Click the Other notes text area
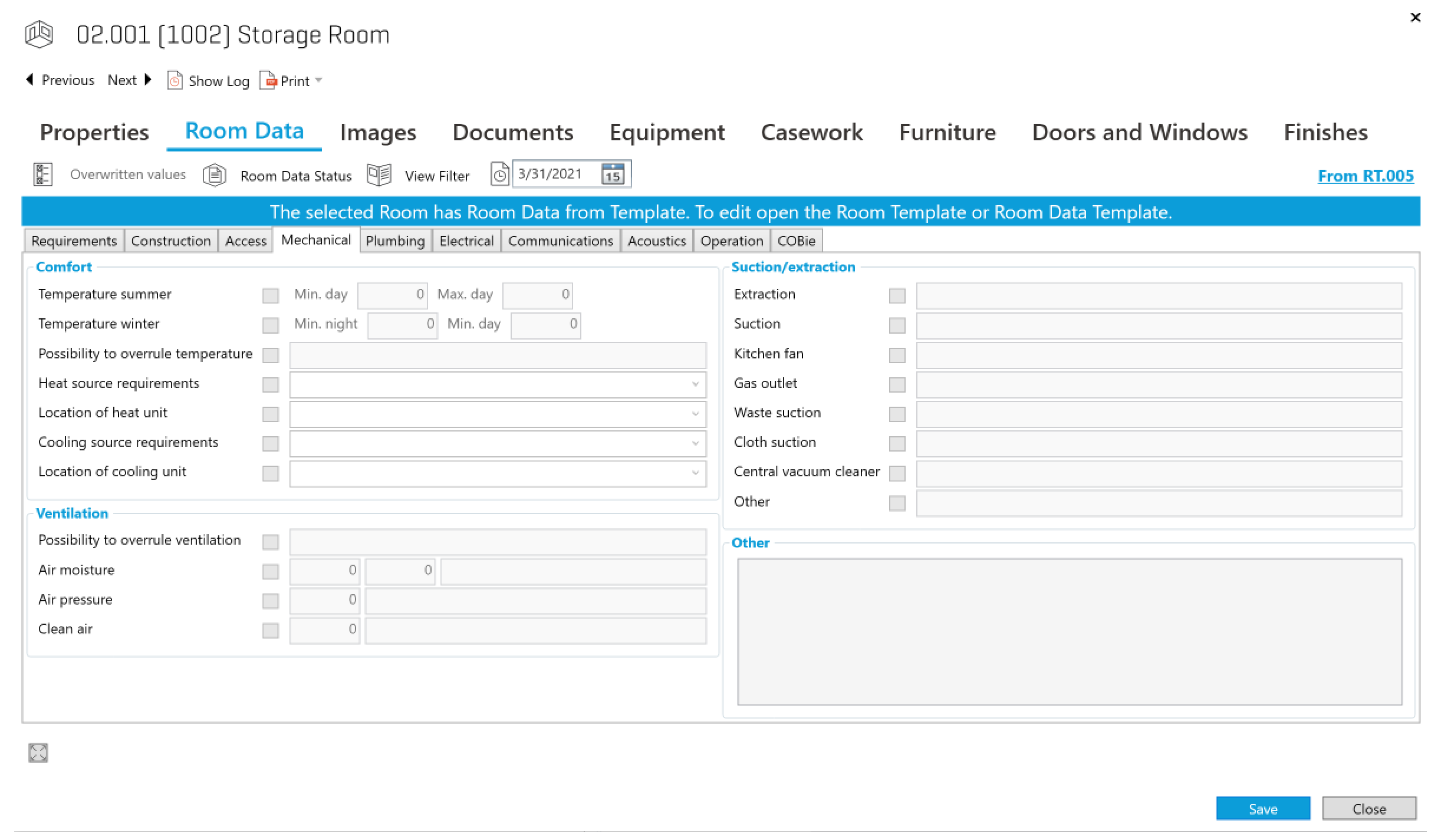The image size is (1441, 840). [x=1069, y=631]
